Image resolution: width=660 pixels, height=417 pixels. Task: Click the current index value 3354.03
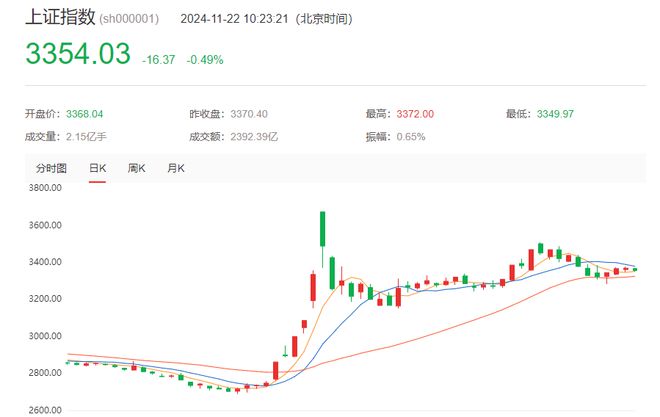[78, 53]
